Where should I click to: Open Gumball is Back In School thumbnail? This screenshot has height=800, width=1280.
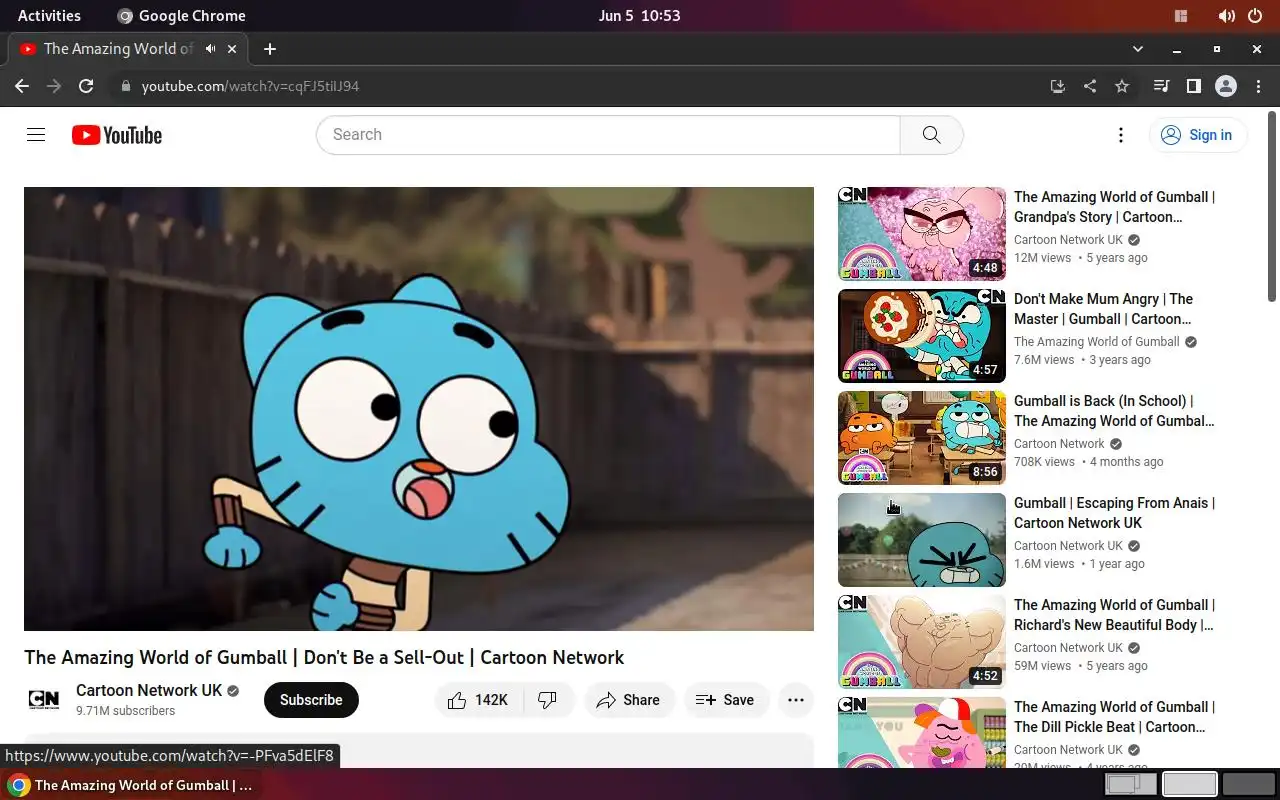pyautogui.click(x=922, y=438)
